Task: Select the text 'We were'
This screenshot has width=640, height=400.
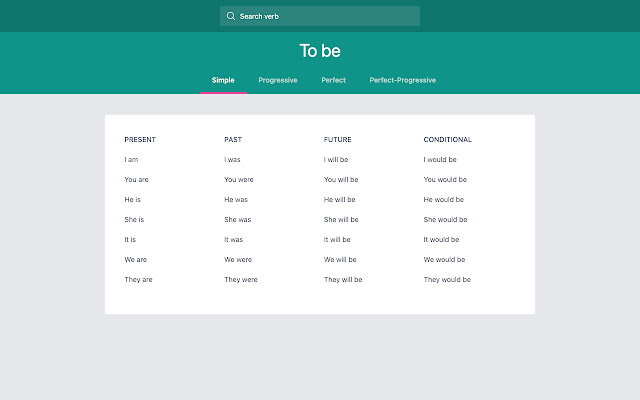Action: coord(238,260)
